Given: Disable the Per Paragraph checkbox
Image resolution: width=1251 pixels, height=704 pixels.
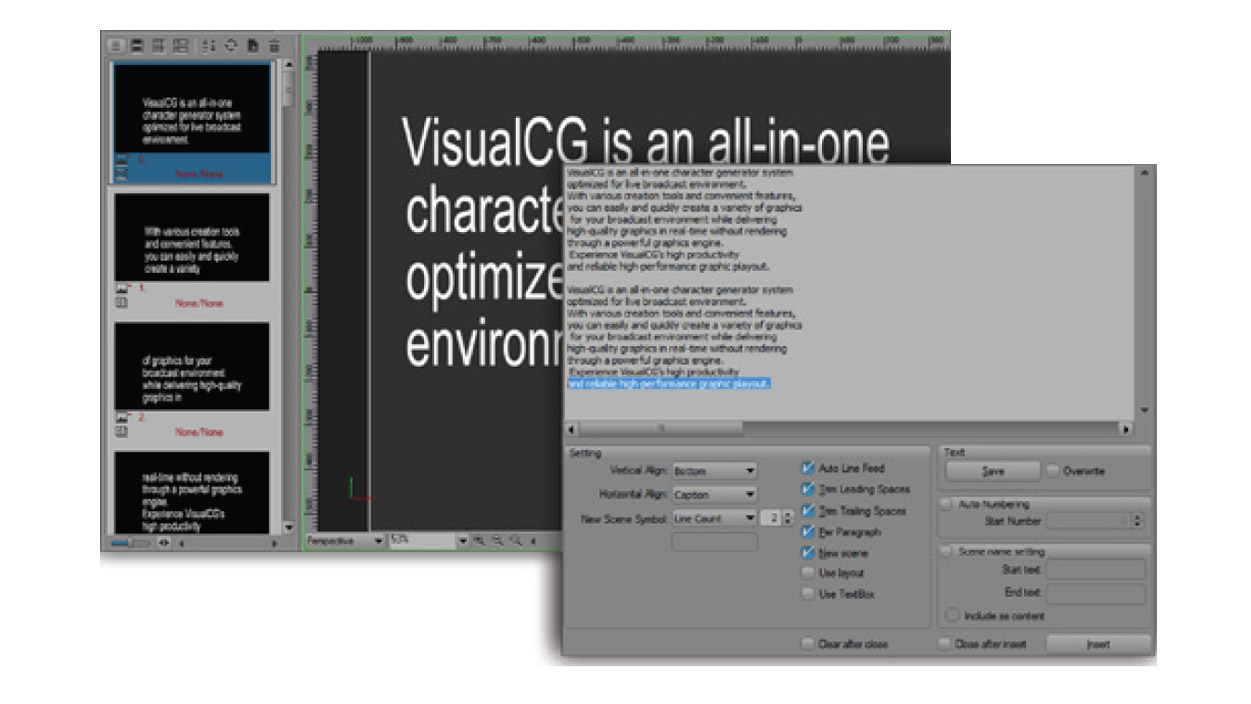Looking at the screenshot, I should coord(808,531).
